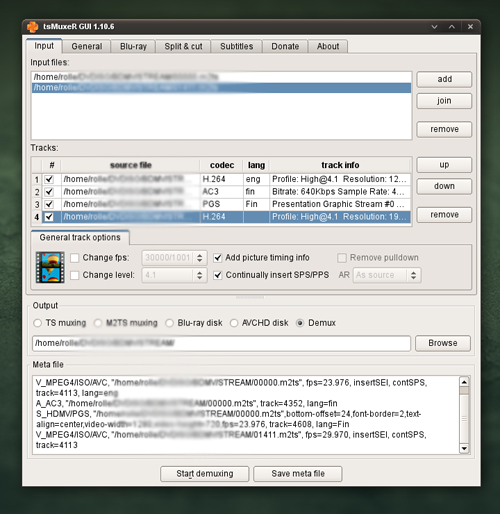Enable Change level checkbox
The image size is (500, 514).
(75, 275)
